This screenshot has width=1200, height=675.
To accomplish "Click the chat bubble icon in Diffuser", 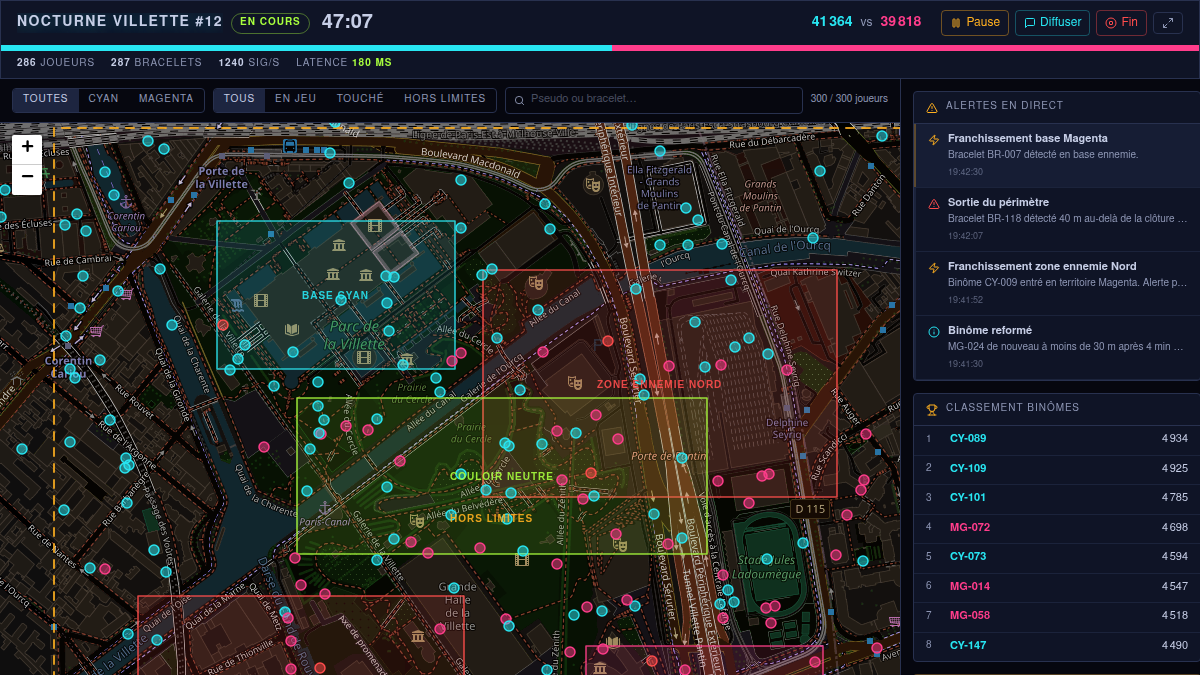I will tap(1029, 22).
